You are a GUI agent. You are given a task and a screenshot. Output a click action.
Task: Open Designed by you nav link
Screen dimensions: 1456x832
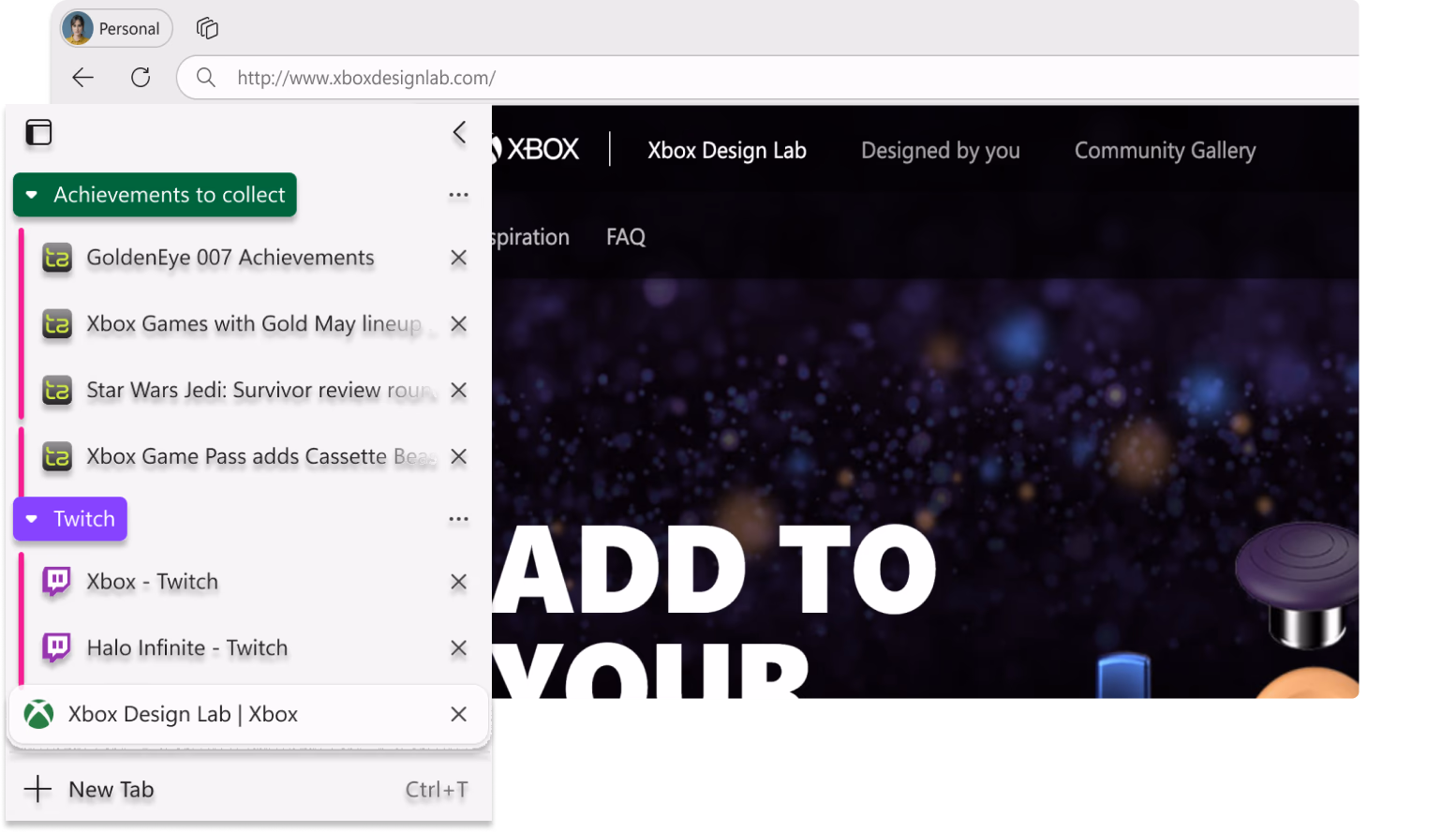pyautogui.click(x=941, y=151)
